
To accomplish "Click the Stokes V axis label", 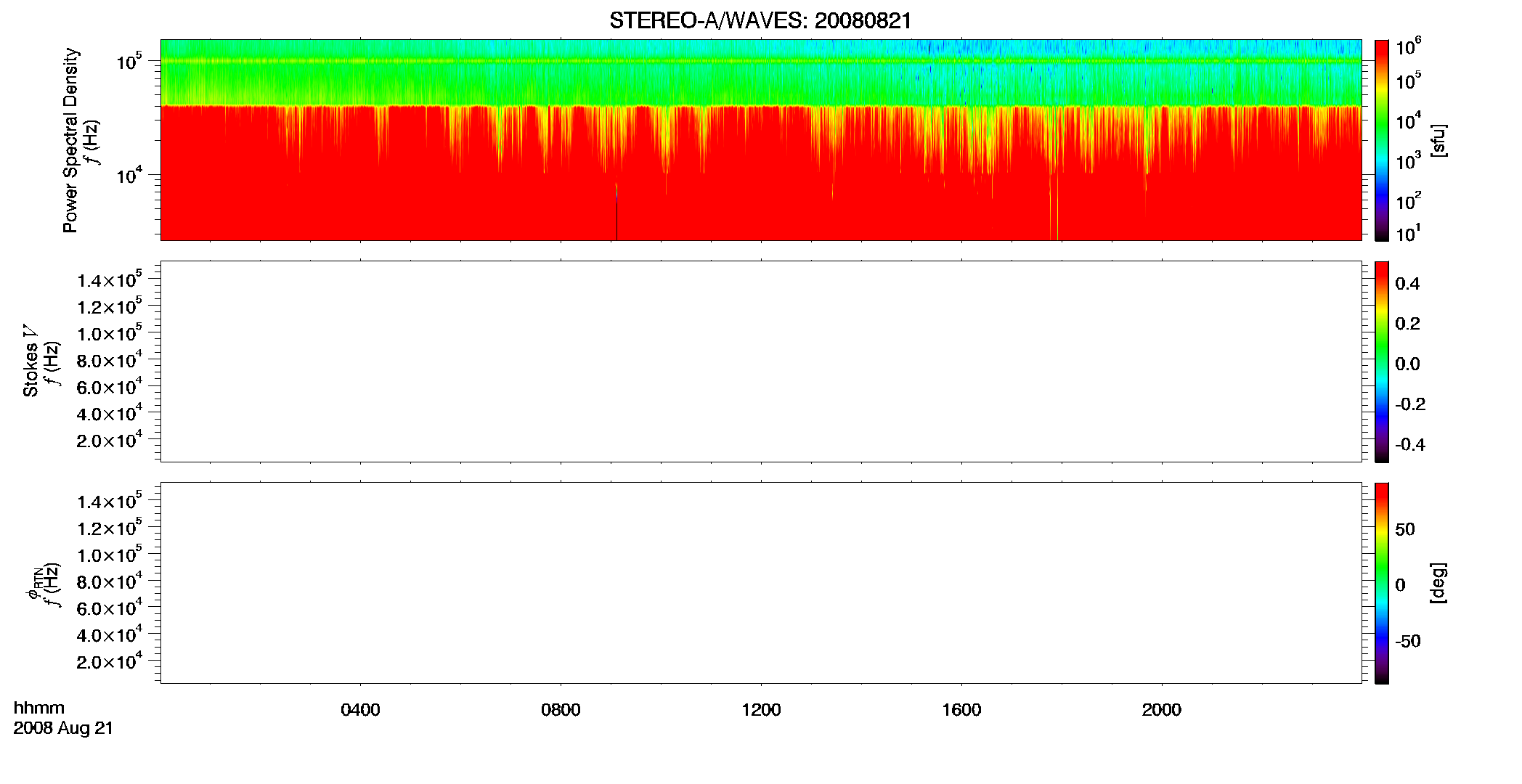I will (x=30, y=361).
